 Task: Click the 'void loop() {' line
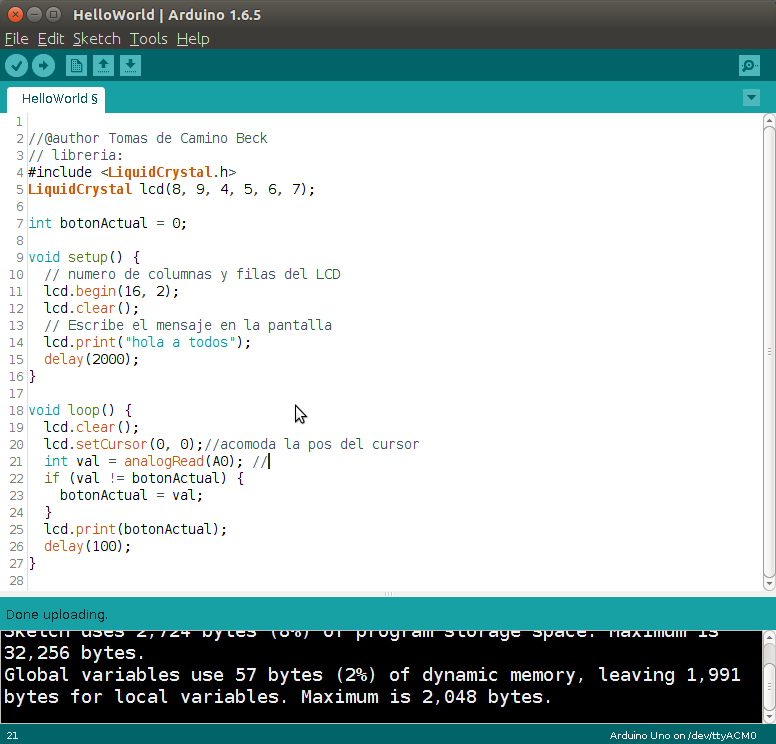click(x=80, y=410)
